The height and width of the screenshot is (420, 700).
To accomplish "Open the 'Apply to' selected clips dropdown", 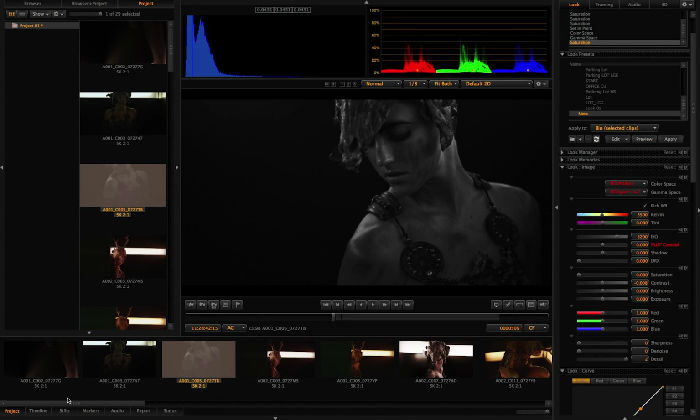I will coord(623,128).
